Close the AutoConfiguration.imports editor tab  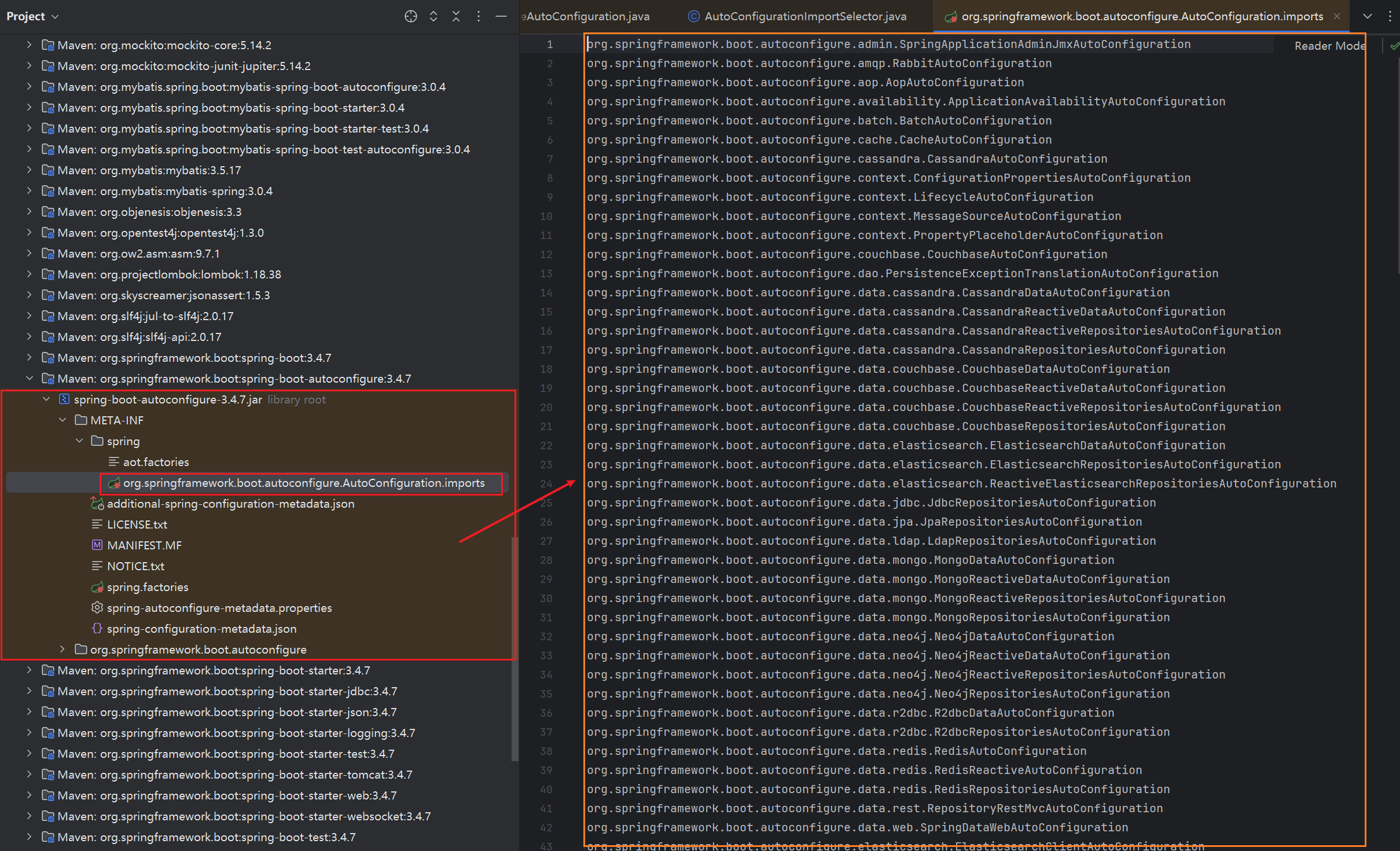pyautogui.click(x=1337, y=16)
